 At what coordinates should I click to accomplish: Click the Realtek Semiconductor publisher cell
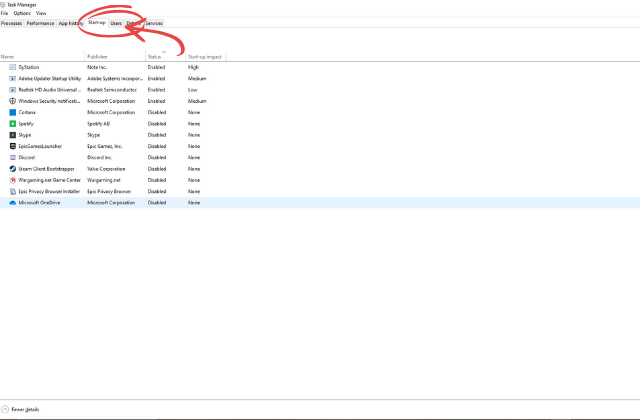(x=112, y=90)
